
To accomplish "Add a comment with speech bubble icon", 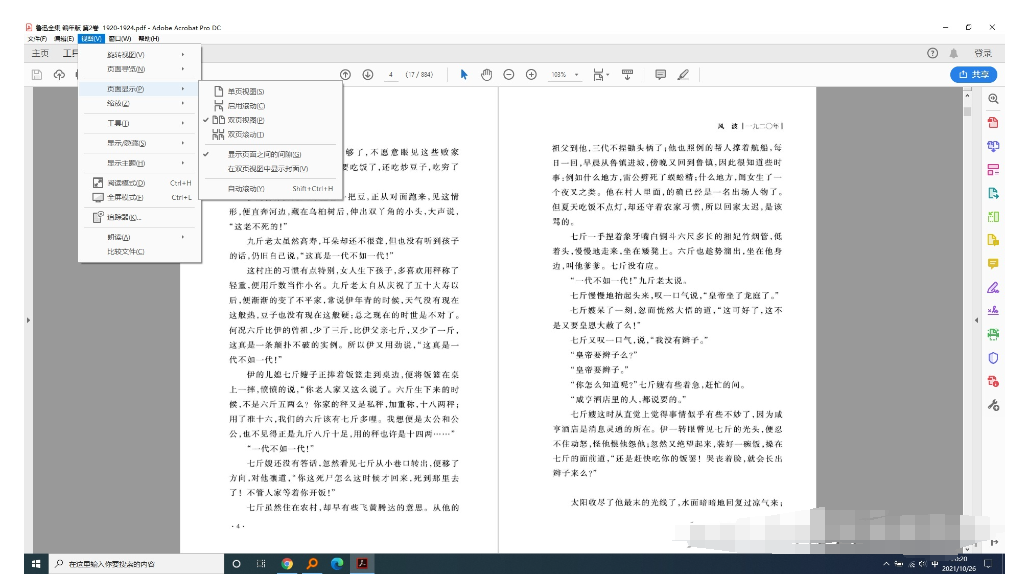I will click(661, 75).
